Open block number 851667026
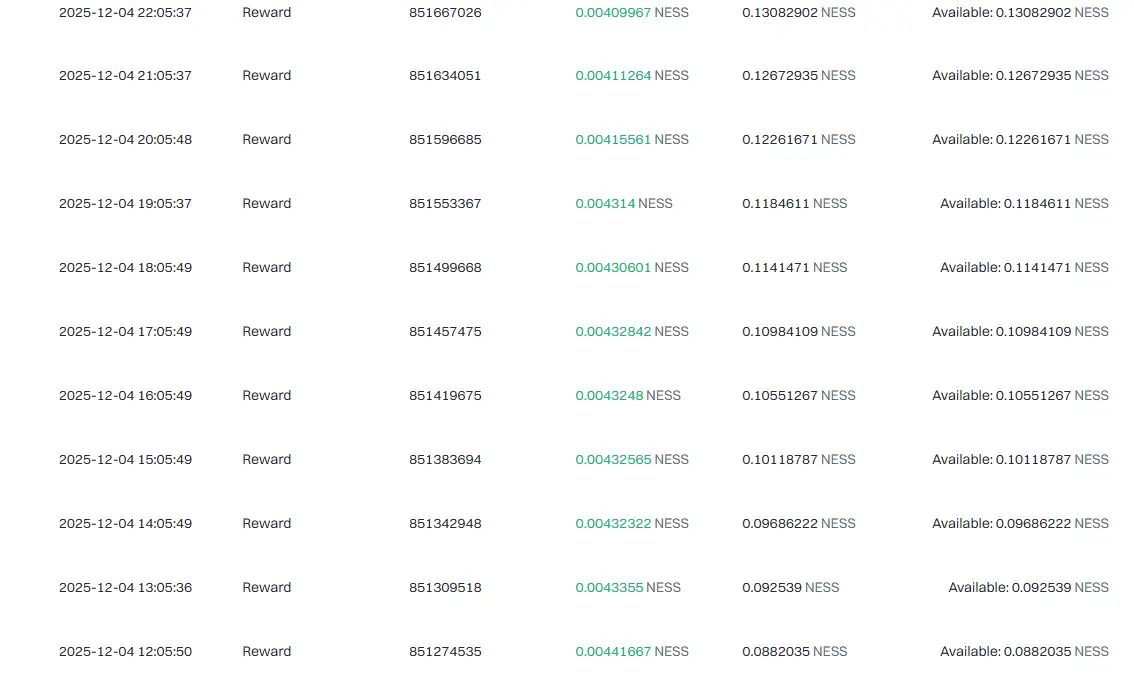This screenshot has height=687, width=1134. pos(445,12)
